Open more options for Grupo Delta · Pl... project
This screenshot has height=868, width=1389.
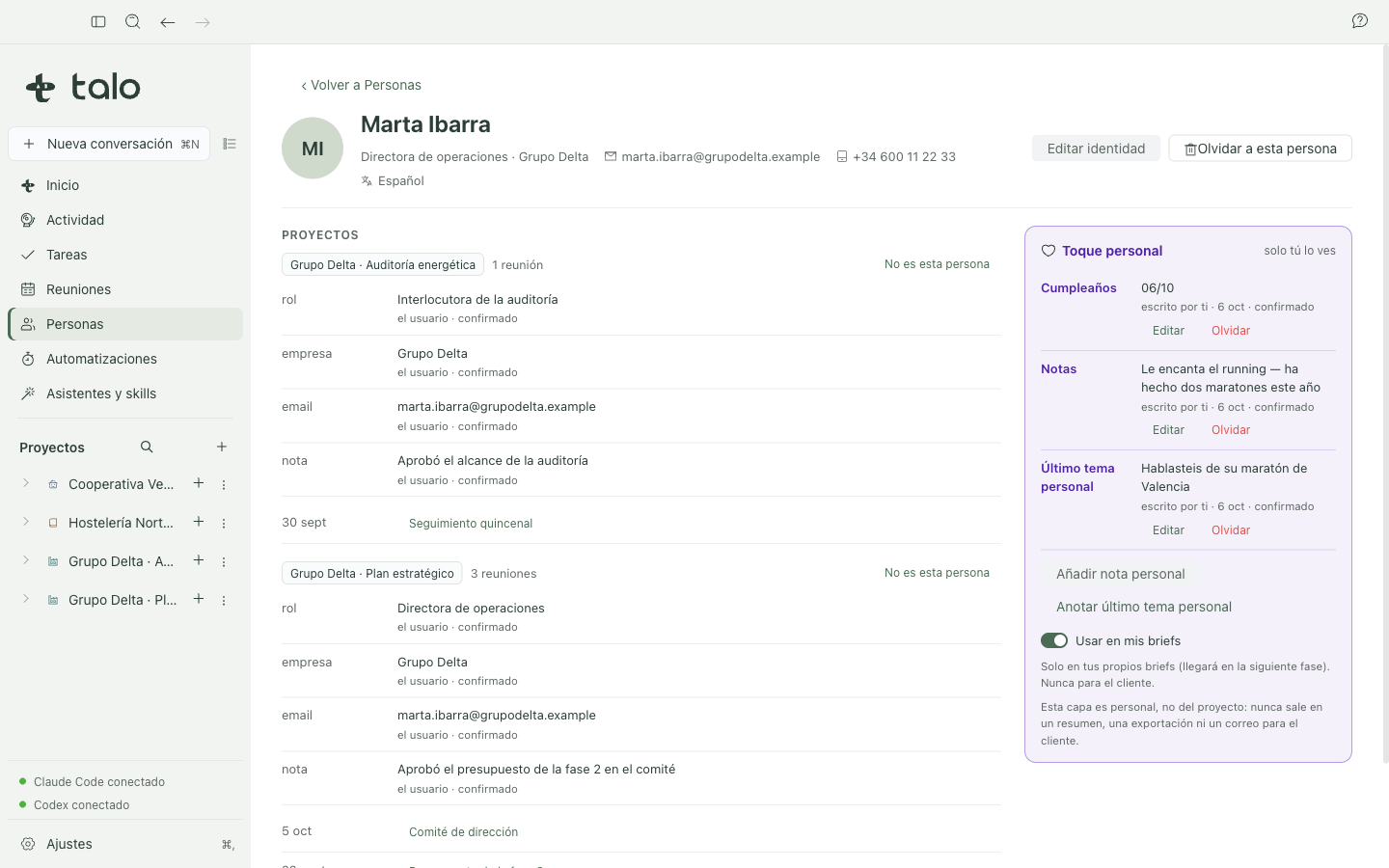tap(224, 600)
